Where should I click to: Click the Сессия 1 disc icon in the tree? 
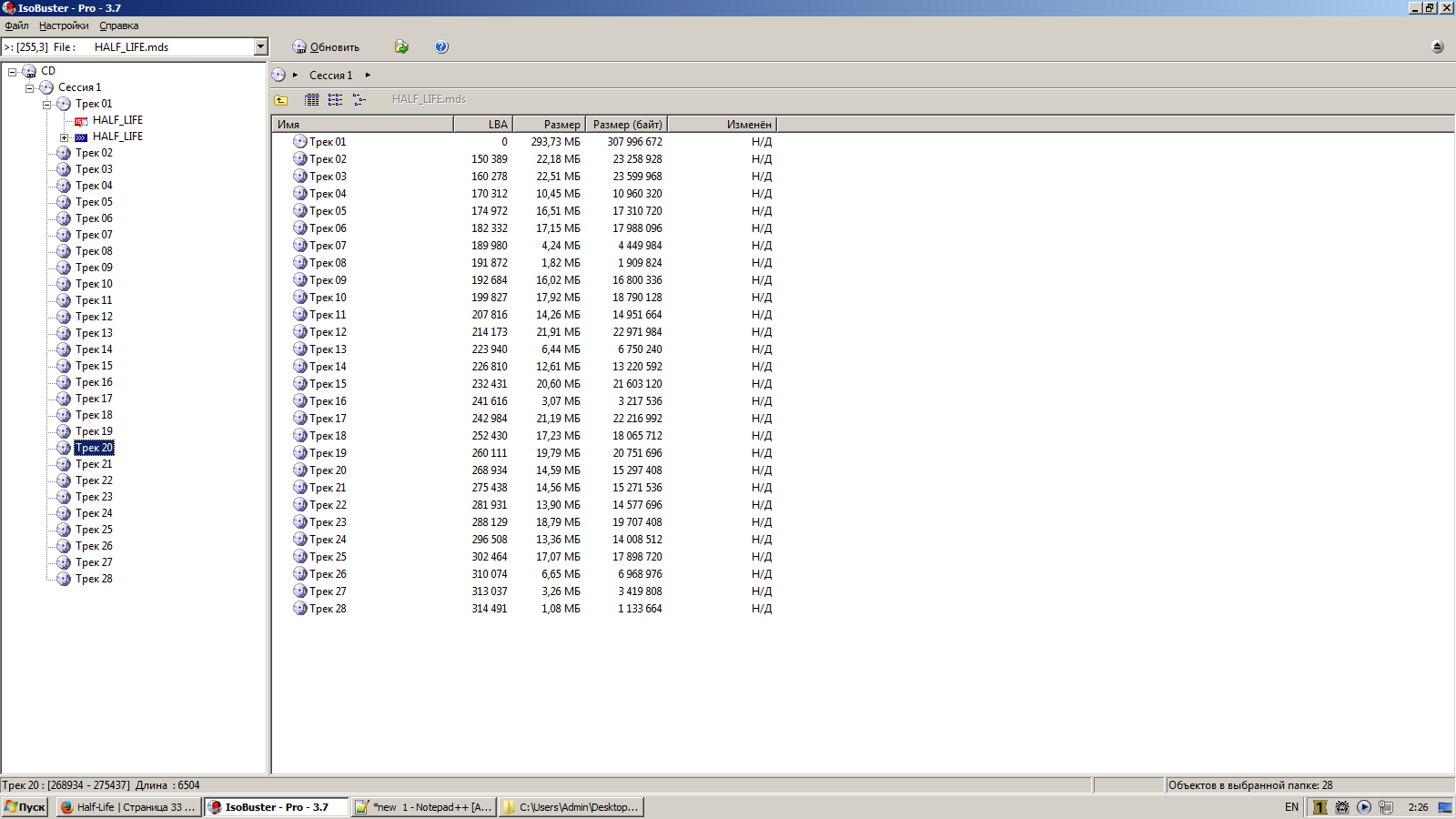[46, 87]
